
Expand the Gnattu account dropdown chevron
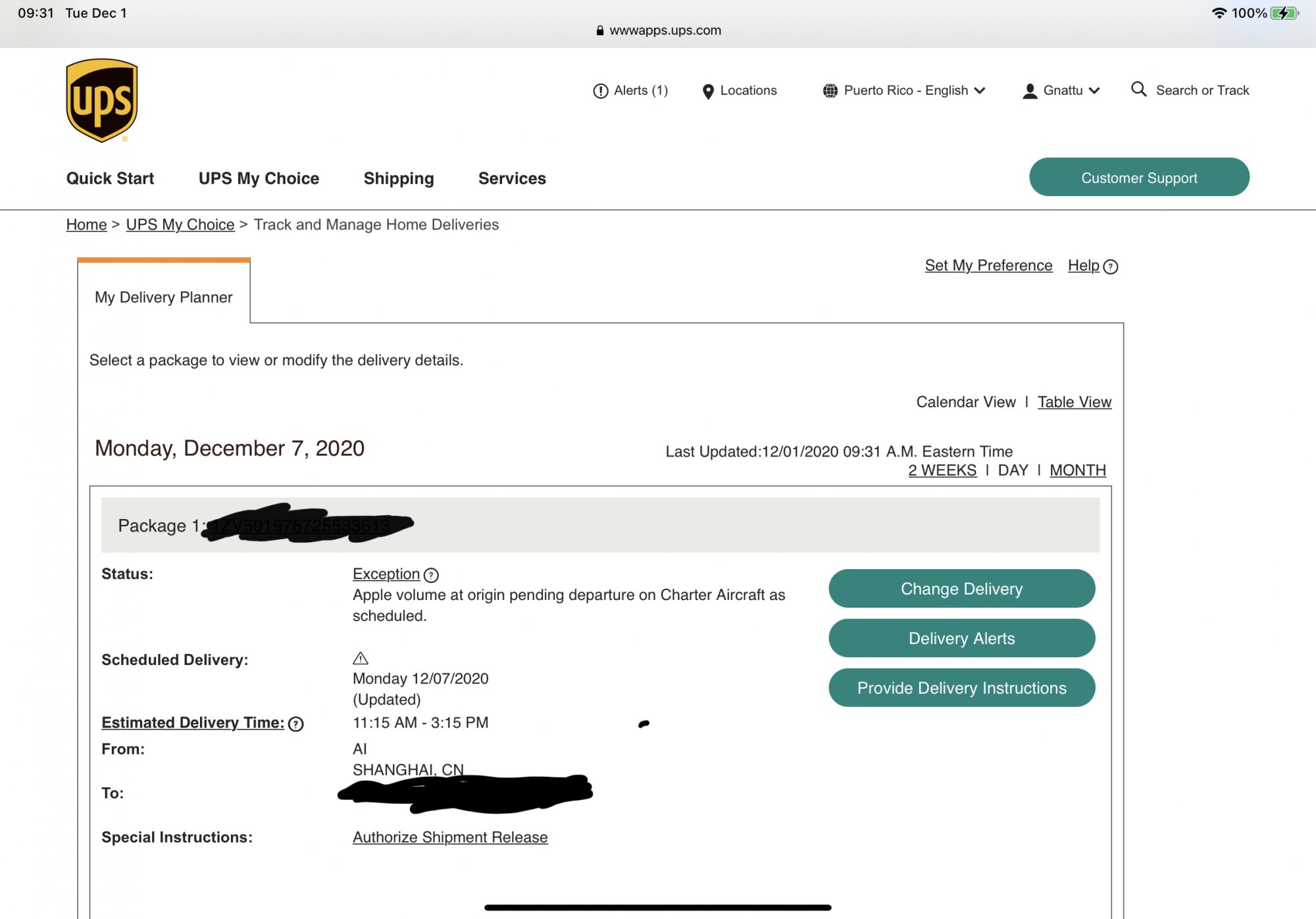(1094, 91)
